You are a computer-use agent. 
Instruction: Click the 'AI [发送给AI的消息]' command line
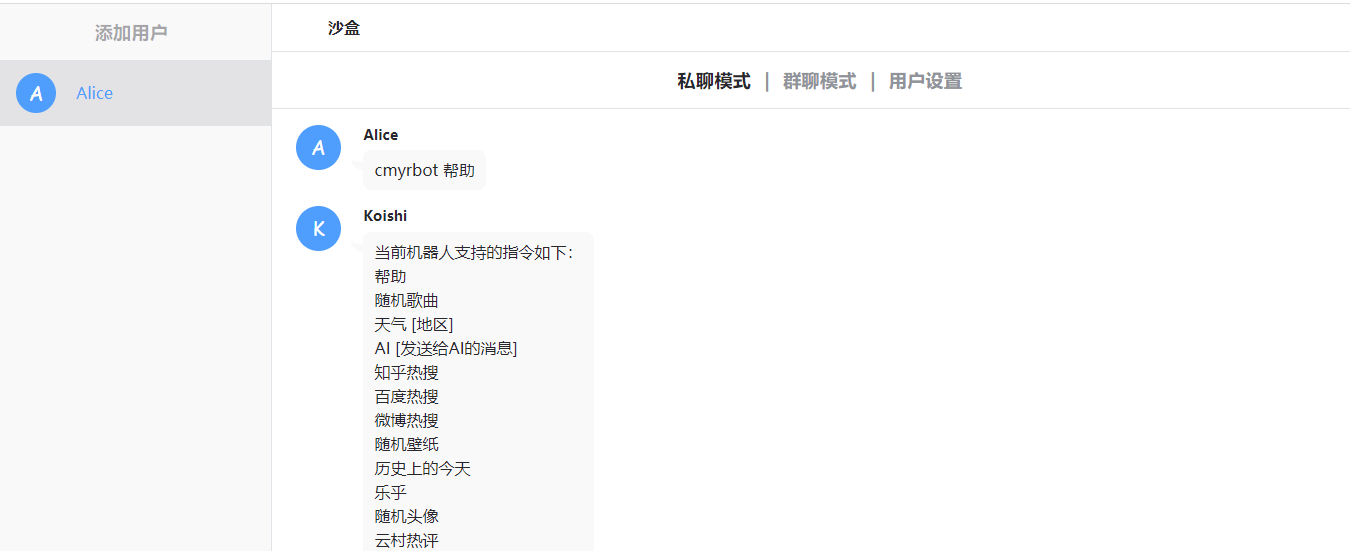point(445,348)
